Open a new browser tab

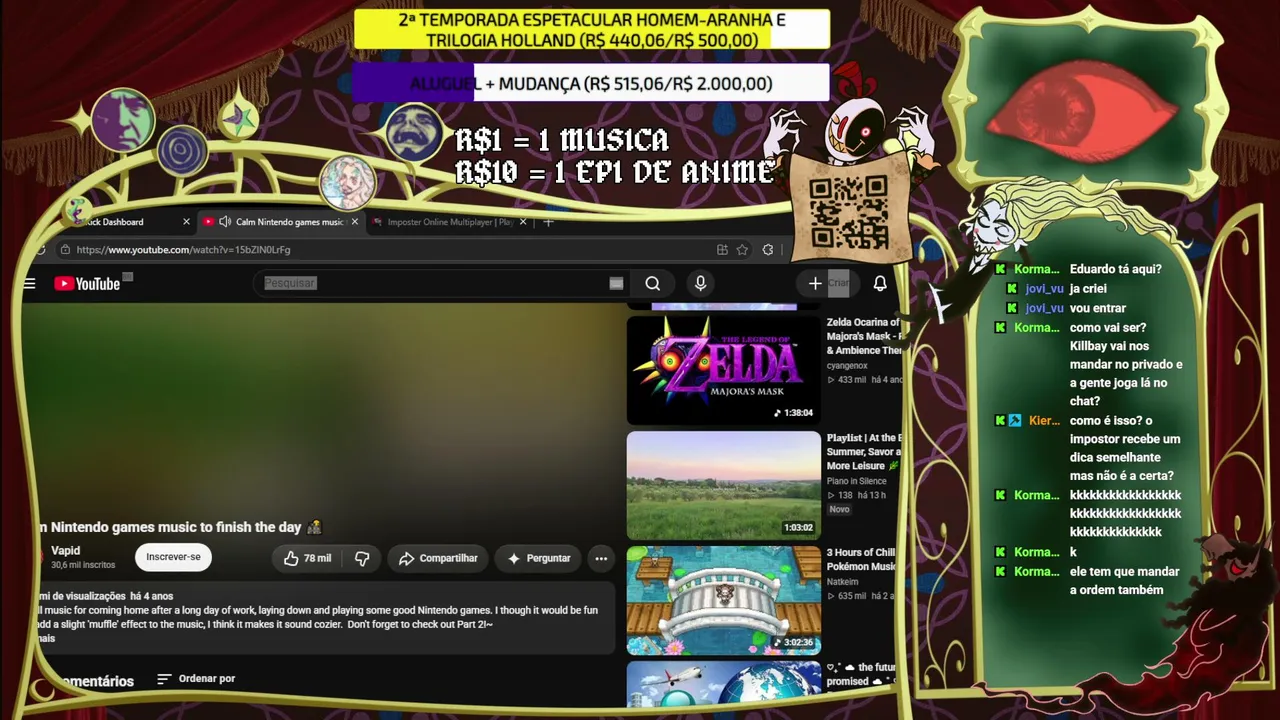pos(548,222)
